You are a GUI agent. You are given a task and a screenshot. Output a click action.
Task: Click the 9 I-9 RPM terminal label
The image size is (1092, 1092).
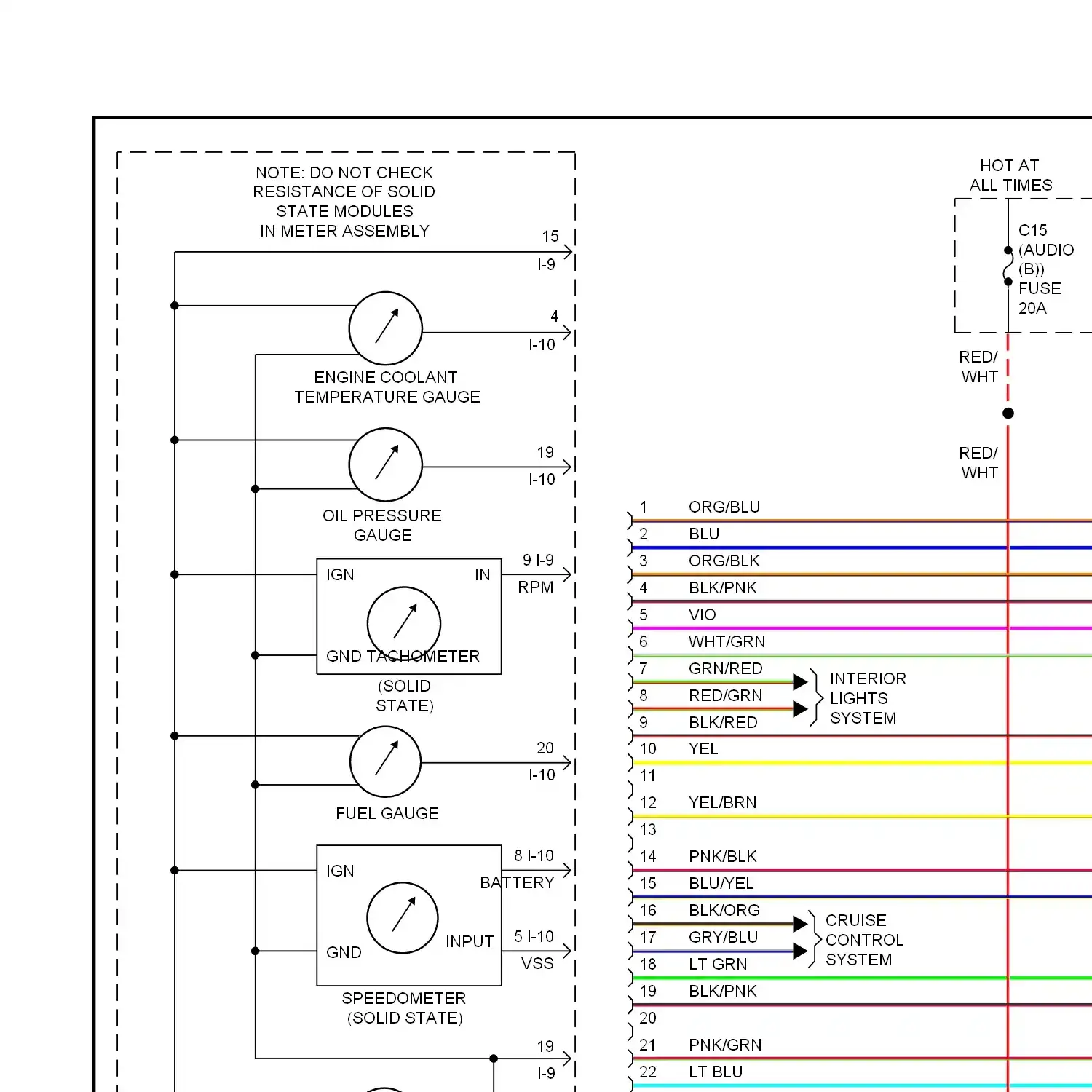tap(537, 574)
